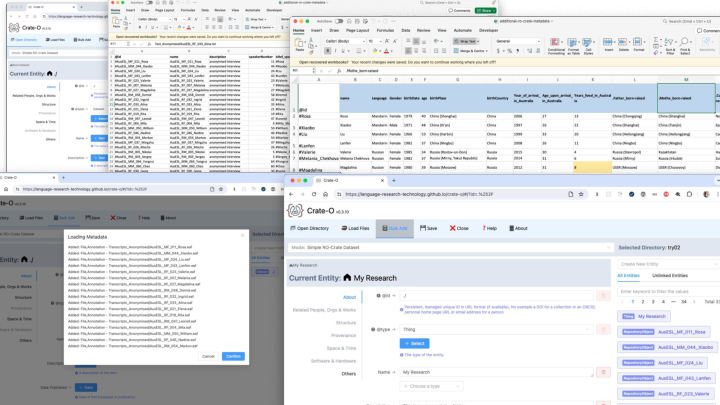Toggle Italic in front Excel window
720x405 pixels.
coord(335,51)
